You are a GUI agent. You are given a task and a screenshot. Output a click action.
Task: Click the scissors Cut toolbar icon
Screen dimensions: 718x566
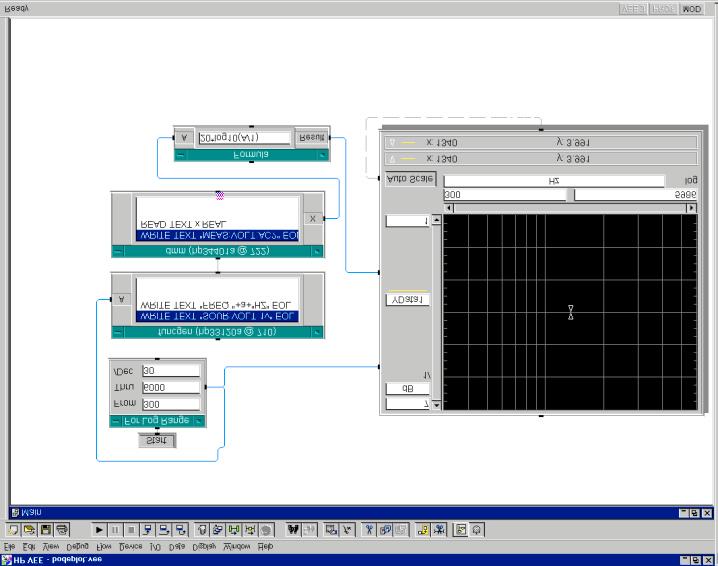coord(369,530)
